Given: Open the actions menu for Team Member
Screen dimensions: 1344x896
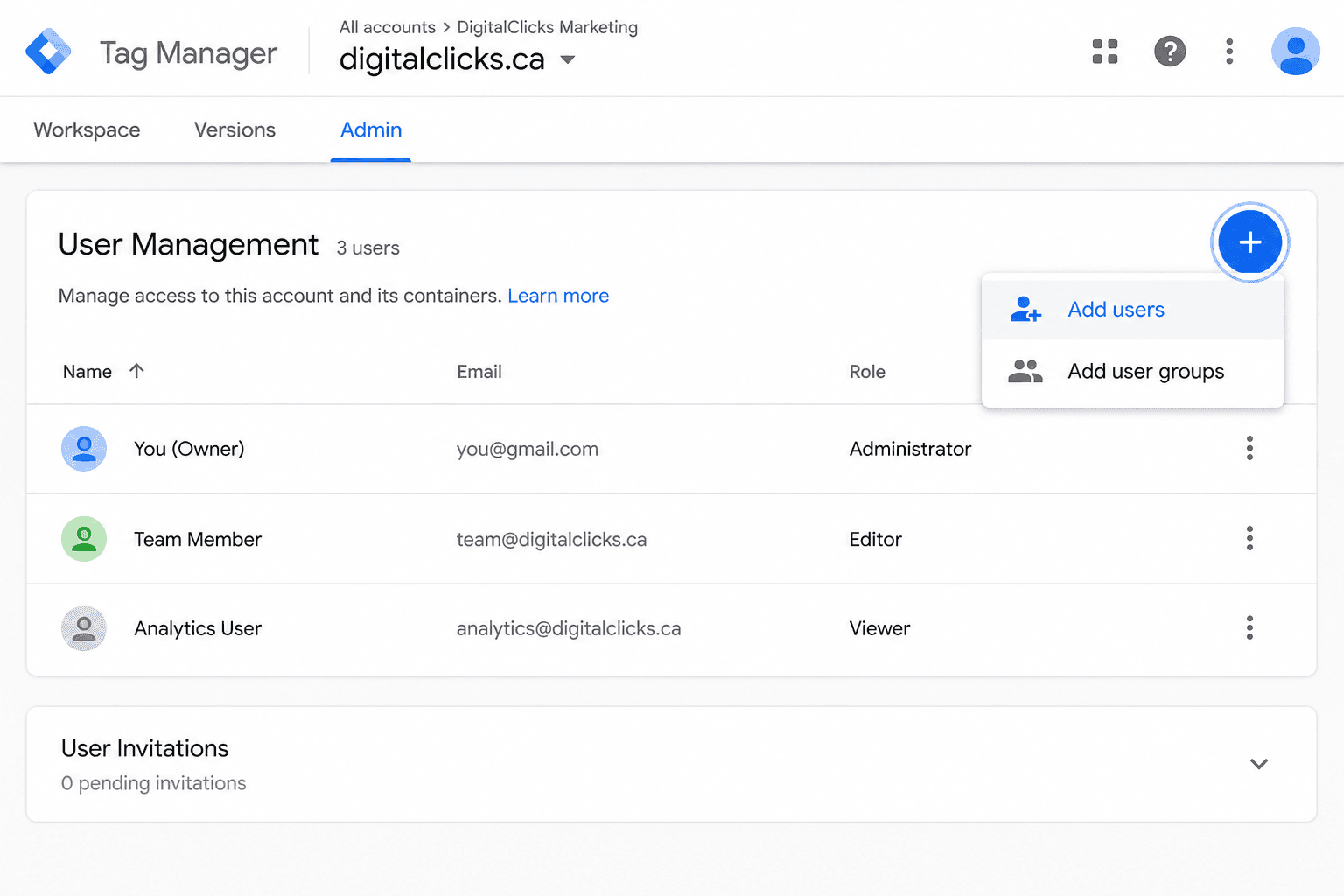Looking at the screenshot, I should 1249,538.
